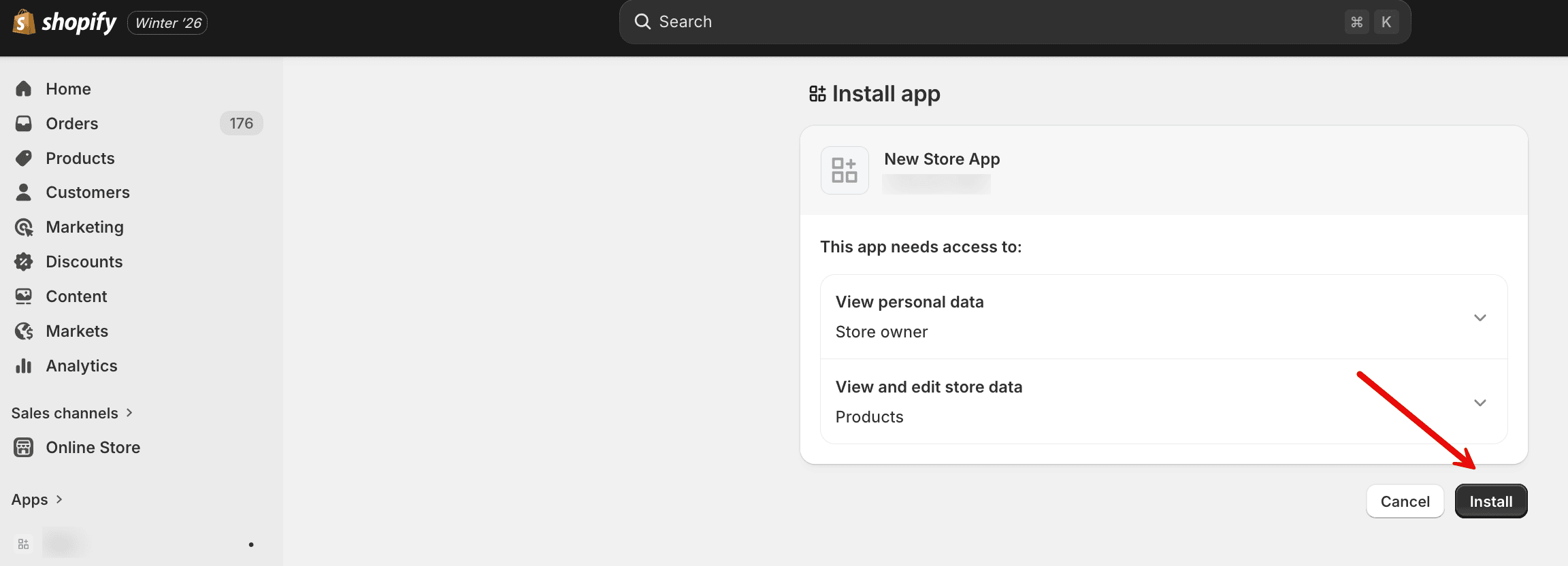Click the Install app heading icon
The height and width of the screenshot is (566, 1568).
(817, 94)
